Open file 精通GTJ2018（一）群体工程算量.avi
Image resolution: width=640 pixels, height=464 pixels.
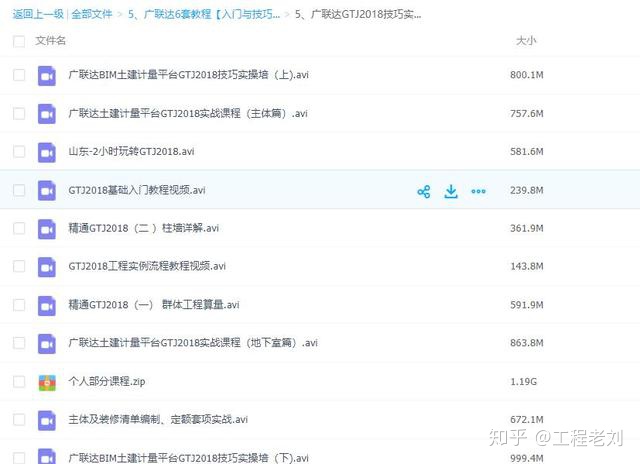click(154, 305)
